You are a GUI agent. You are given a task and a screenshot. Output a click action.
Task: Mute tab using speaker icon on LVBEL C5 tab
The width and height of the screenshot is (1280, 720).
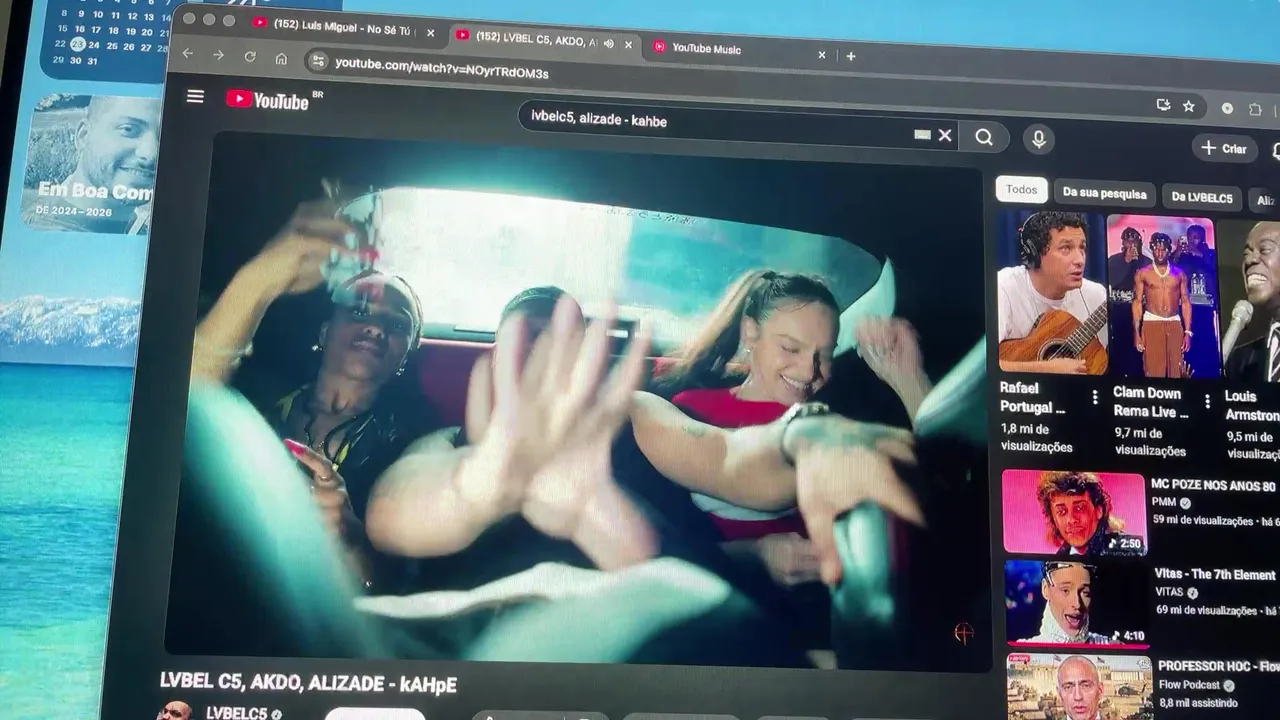609,43
